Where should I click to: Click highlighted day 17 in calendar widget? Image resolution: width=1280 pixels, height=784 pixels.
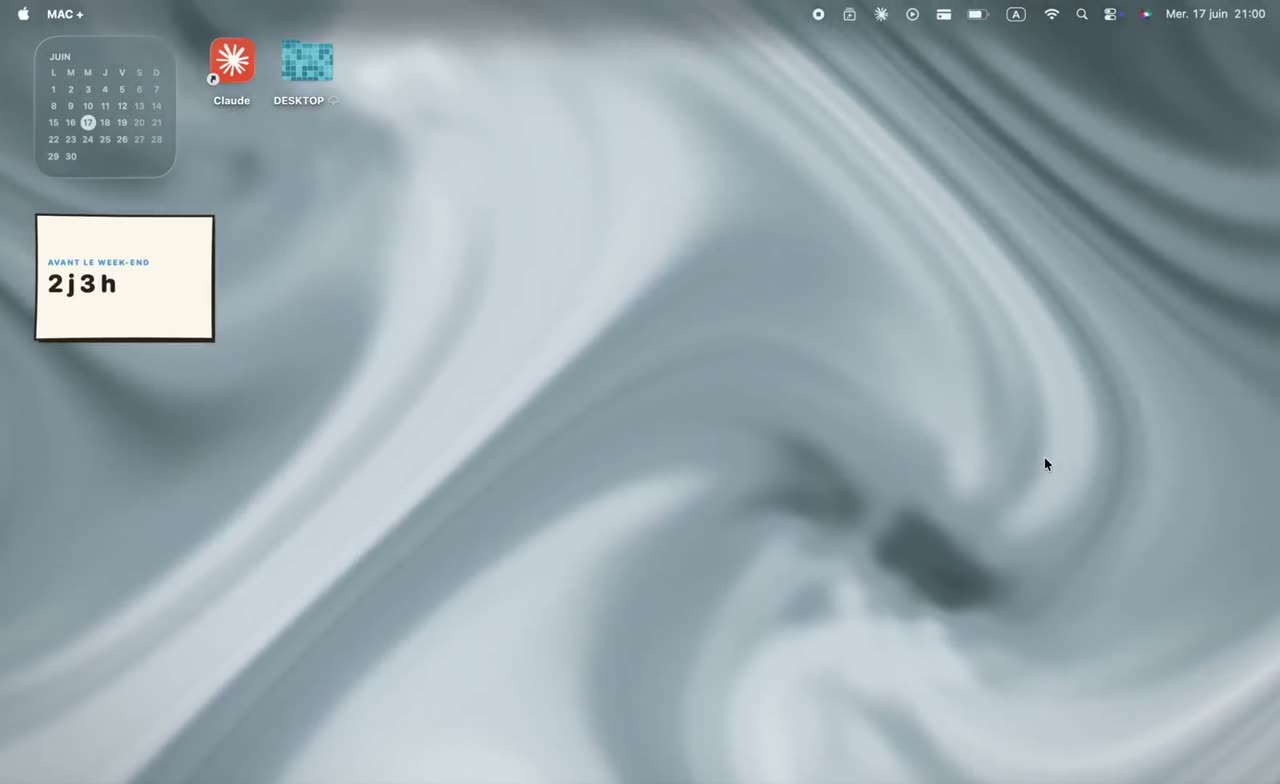coord(88,122)
